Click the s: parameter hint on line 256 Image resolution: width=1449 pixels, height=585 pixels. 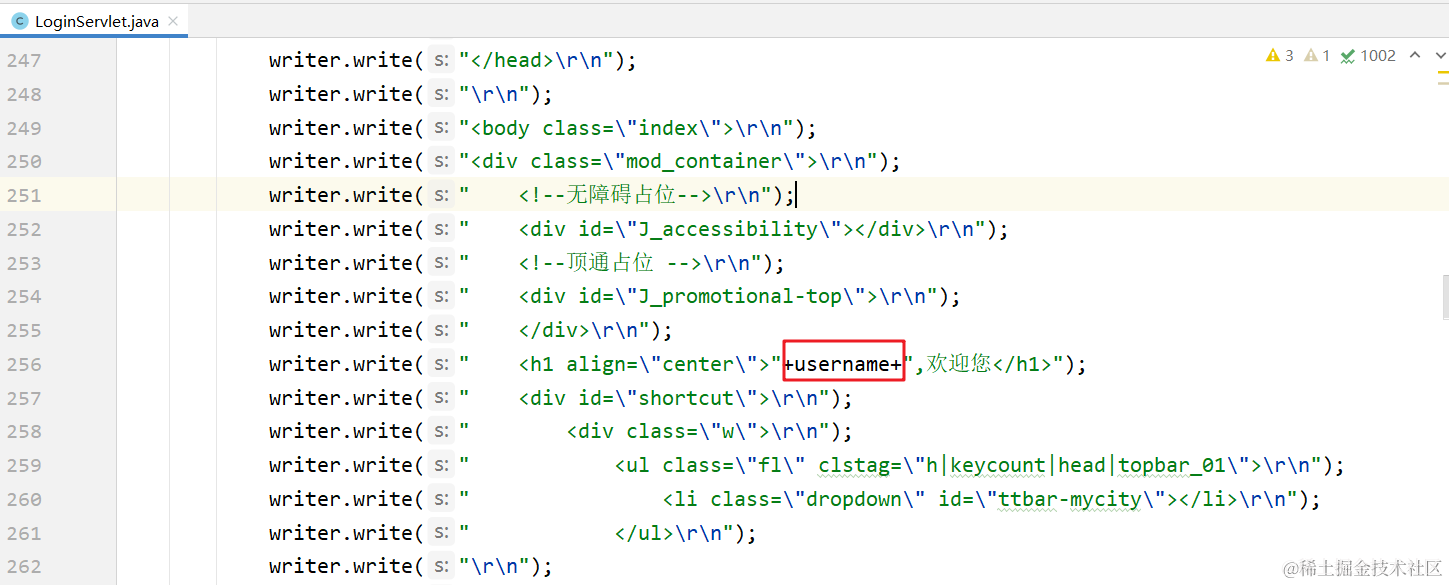(440, 365)
